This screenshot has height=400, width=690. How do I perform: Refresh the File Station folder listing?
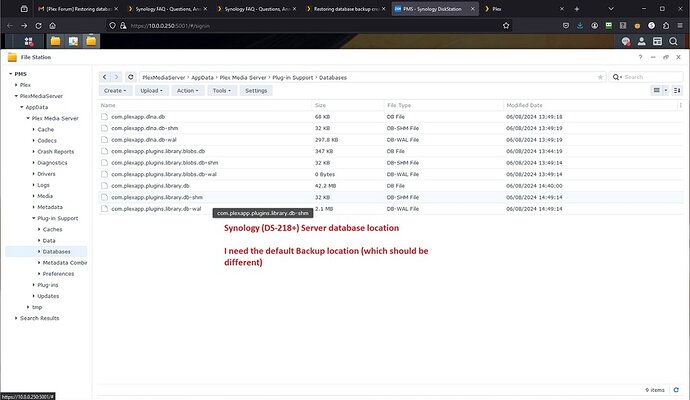[131, 77]
